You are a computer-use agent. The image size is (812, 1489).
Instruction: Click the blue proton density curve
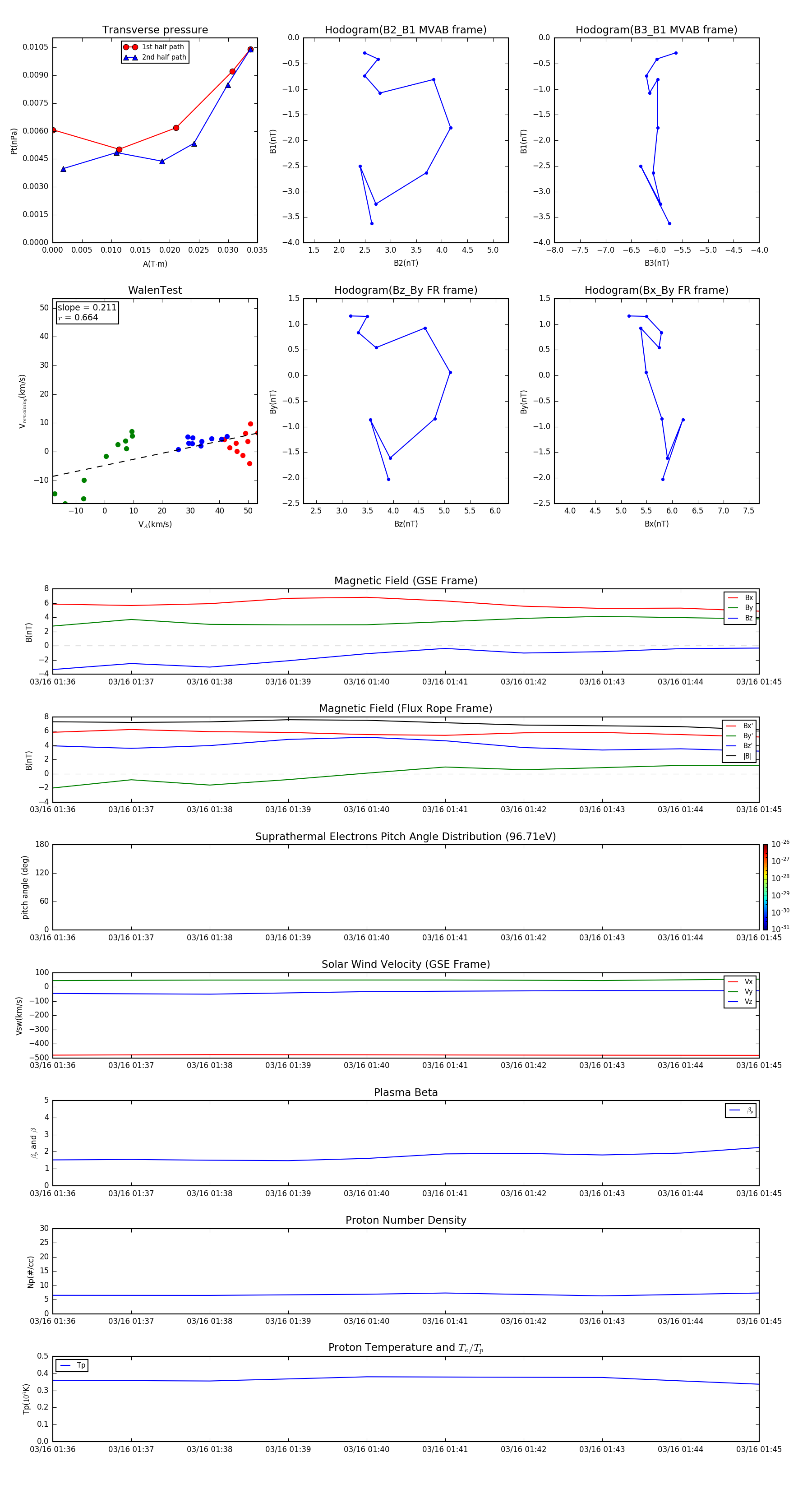pyautogui.click(x=406, y=1294)
